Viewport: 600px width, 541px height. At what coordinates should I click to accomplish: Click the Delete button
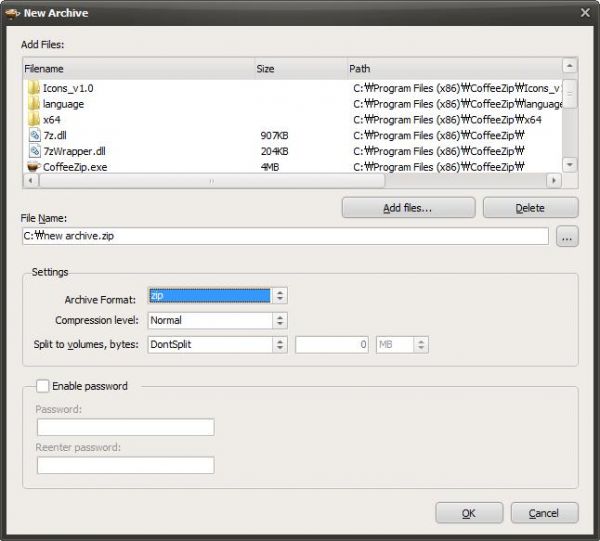[530, 208]
